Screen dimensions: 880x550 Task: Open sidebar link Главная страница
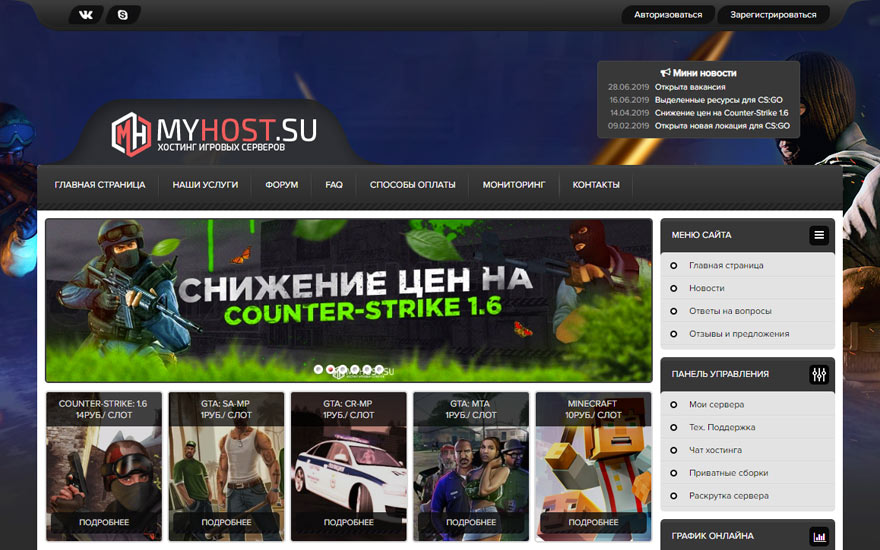tap(726, 265)
